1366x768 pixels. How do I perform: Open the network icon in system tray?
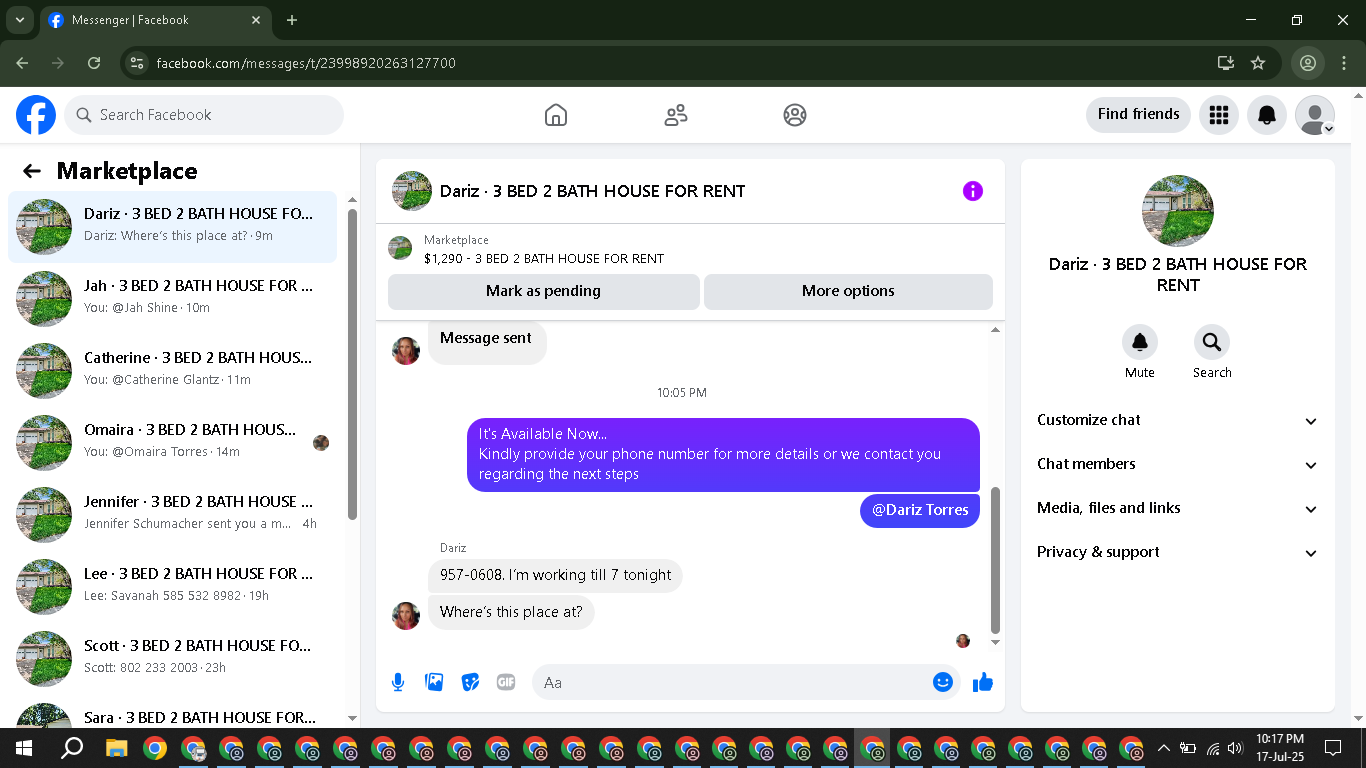tap(1212, 747)
